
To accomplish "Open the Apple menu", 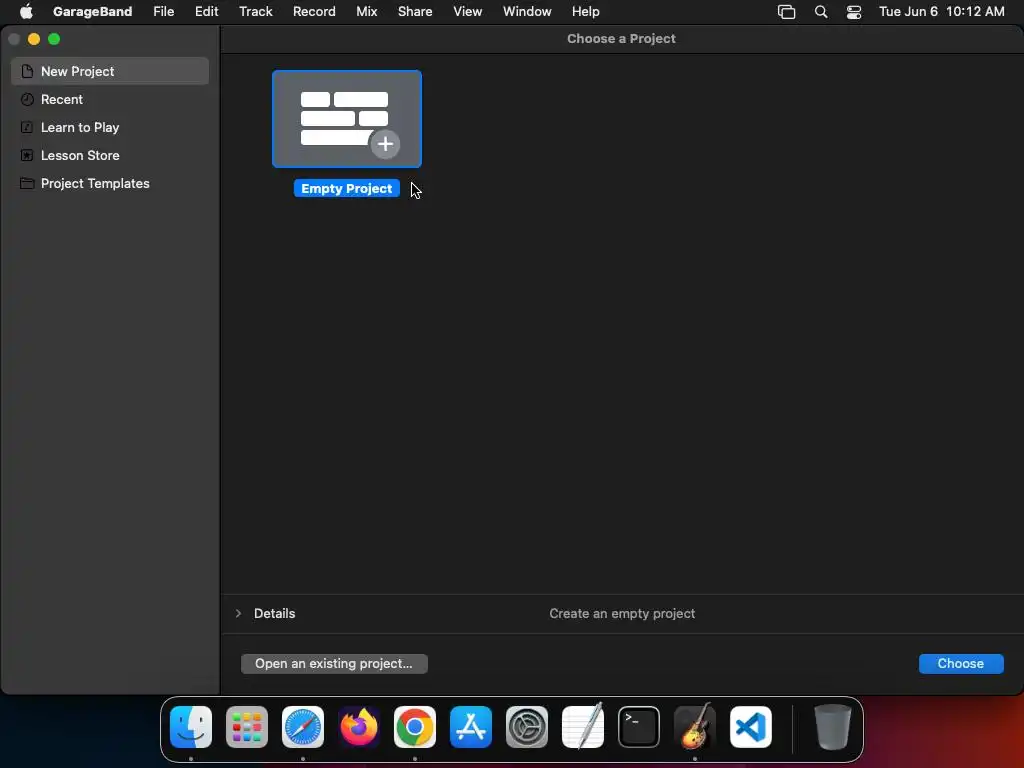I will click(26, 11).
